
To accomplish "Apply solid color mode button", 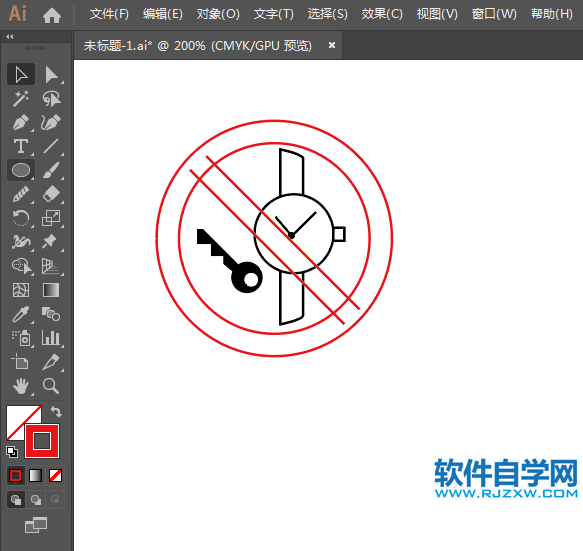I will pos(16,476).
